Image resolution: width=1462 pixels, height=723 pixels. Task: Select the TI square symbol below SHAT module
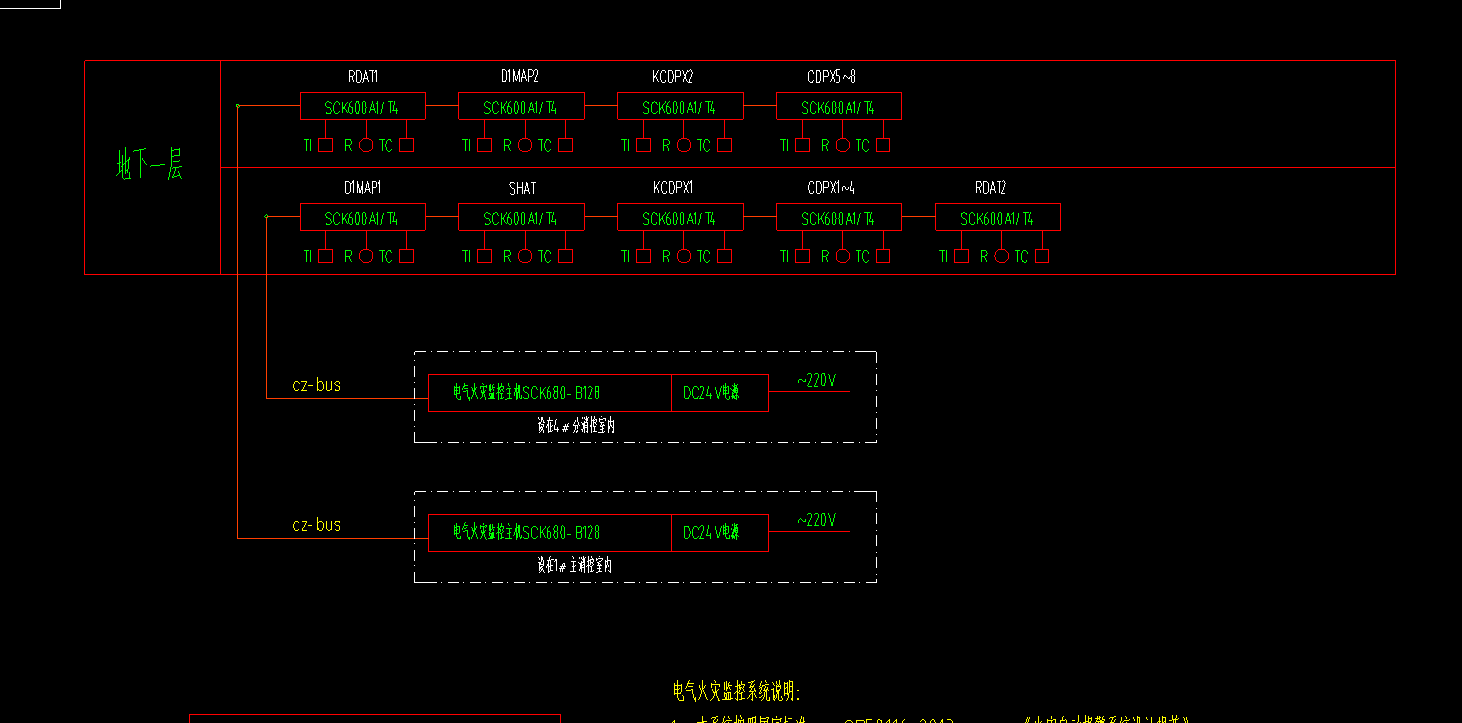click(x=484, y=256)
